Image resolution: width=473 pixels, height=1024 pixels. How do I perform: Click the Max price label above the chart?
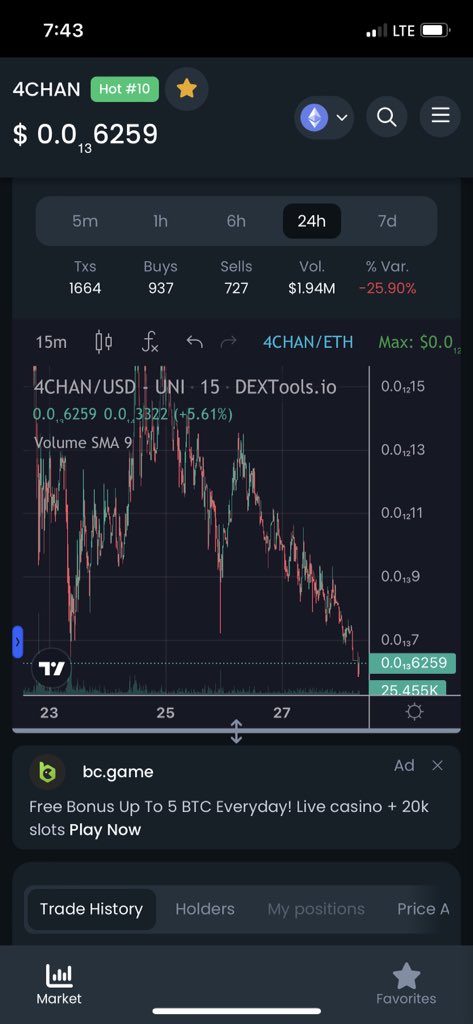point(419,342)
